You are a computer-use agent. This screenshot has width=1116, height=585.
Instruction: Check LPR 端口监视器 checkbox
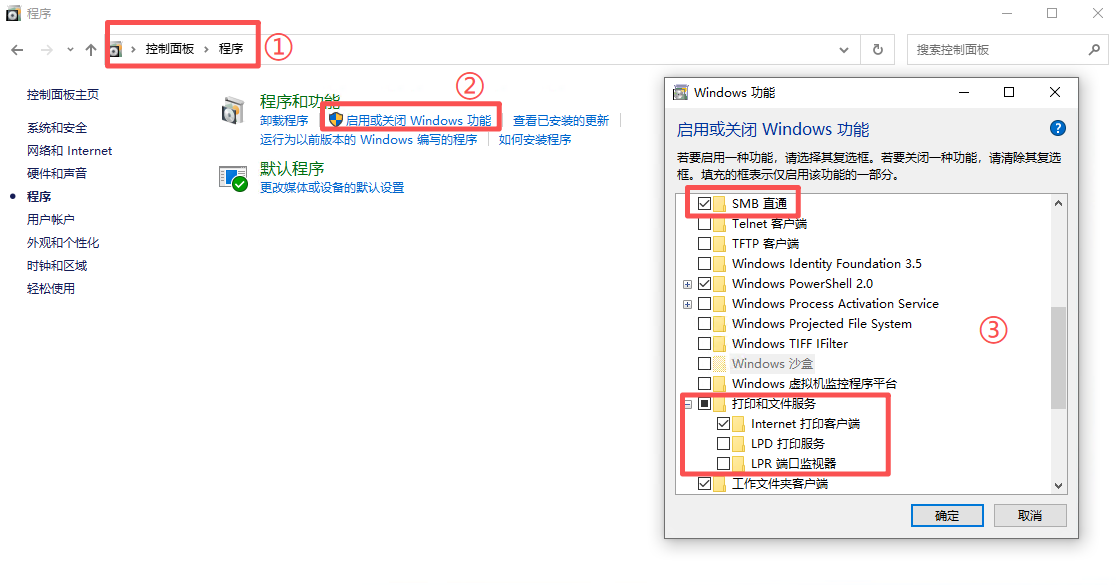click(x=724, y=463)
